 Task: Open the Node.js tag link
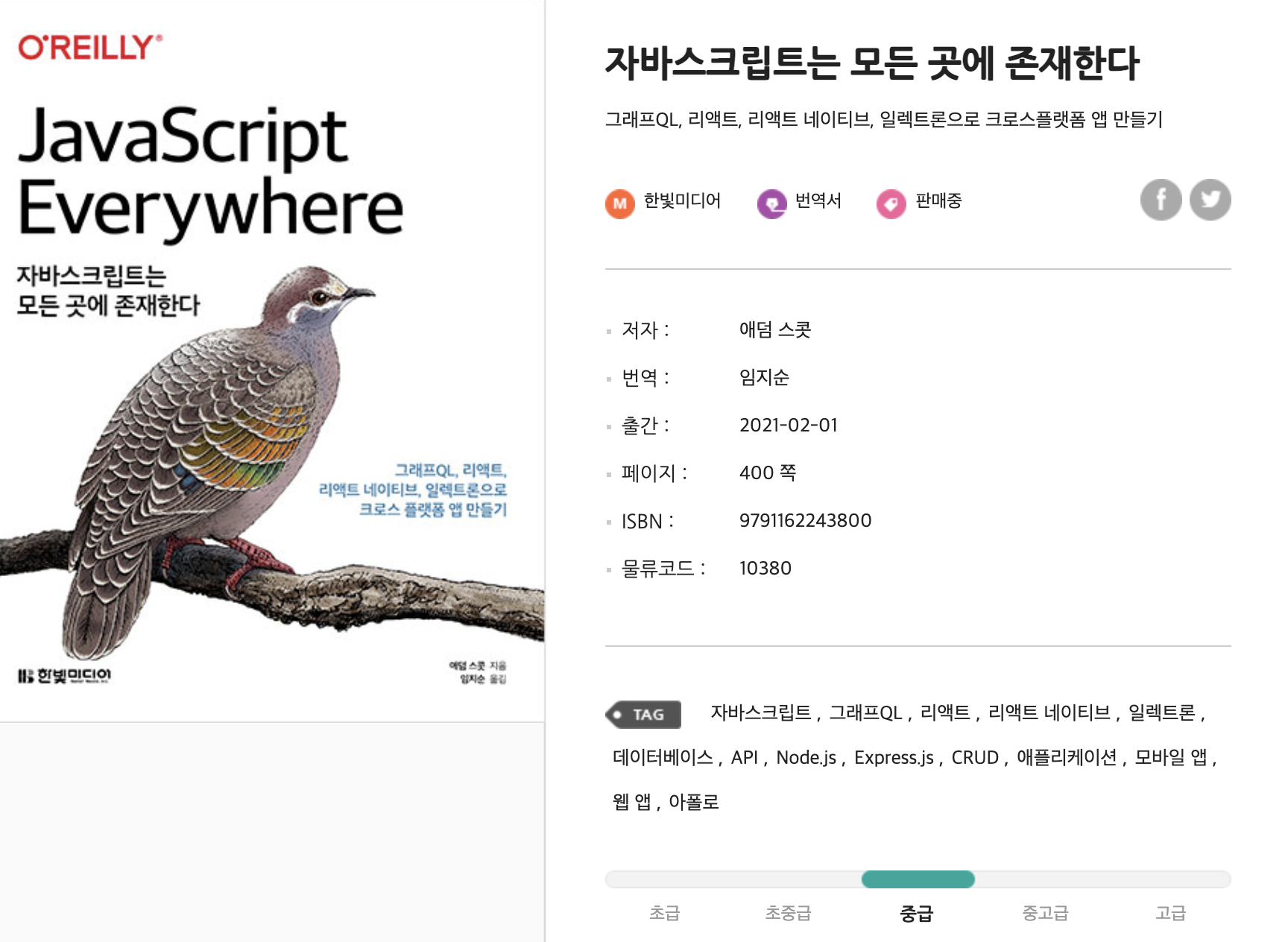pos(806,758)
